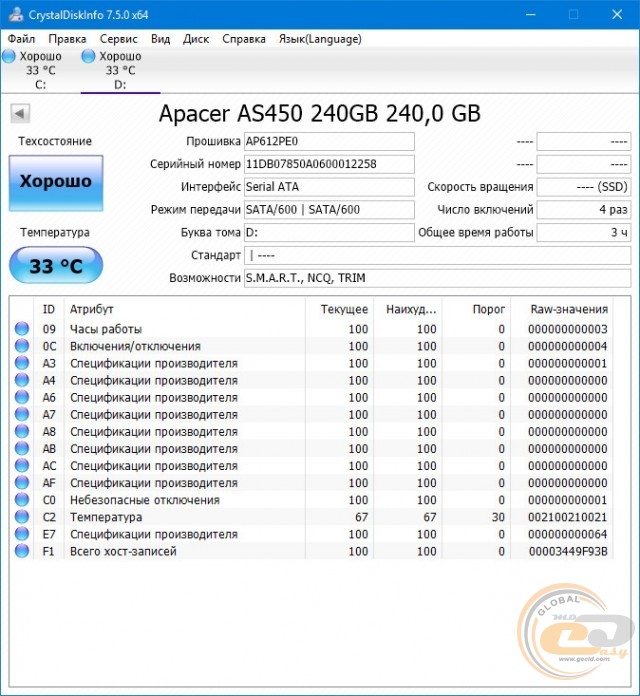640x696 pixels.
Task: Open the Язык(Language) menu
Action: coord(320,39)
